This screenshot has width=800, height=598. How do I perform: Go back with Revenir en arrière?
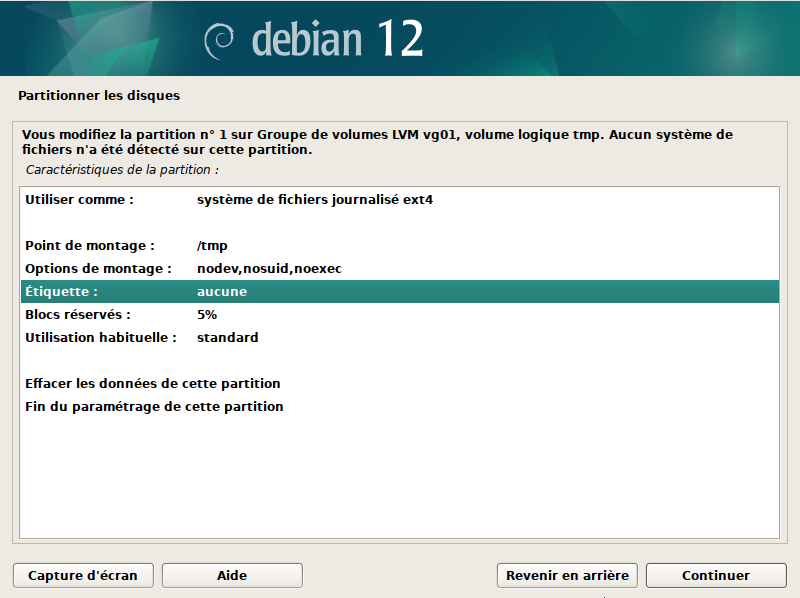coord(567,576)
